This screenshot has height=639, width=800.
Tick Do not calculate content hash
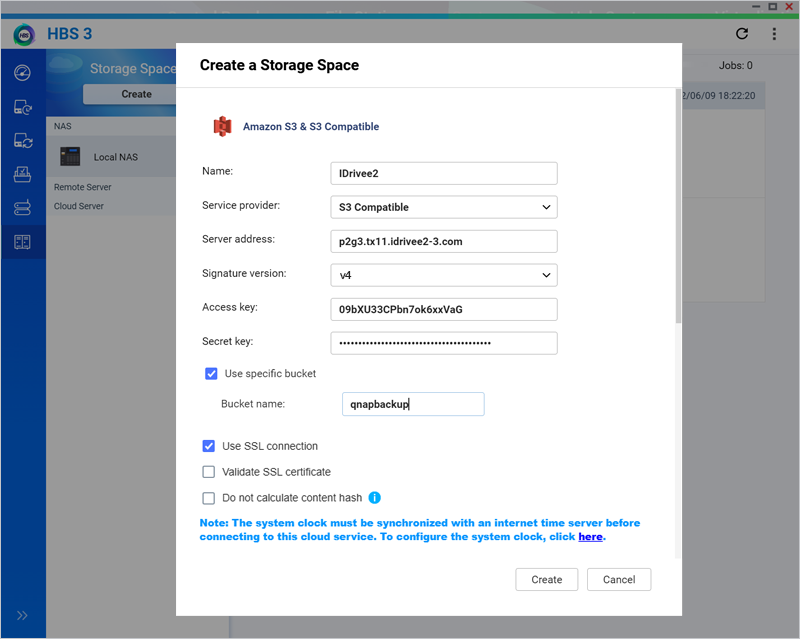[x=209, y=498]
